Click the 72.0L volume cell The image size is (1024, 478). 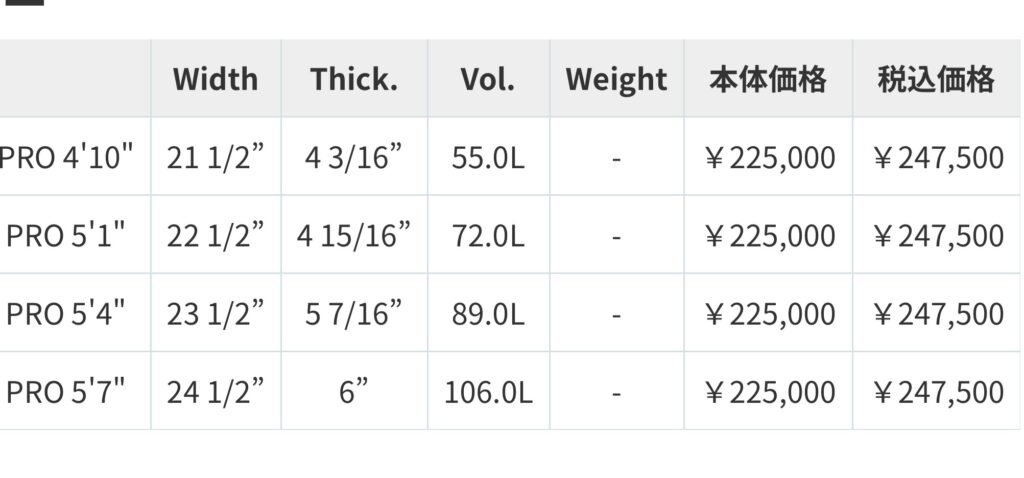[x=488, y=236]
